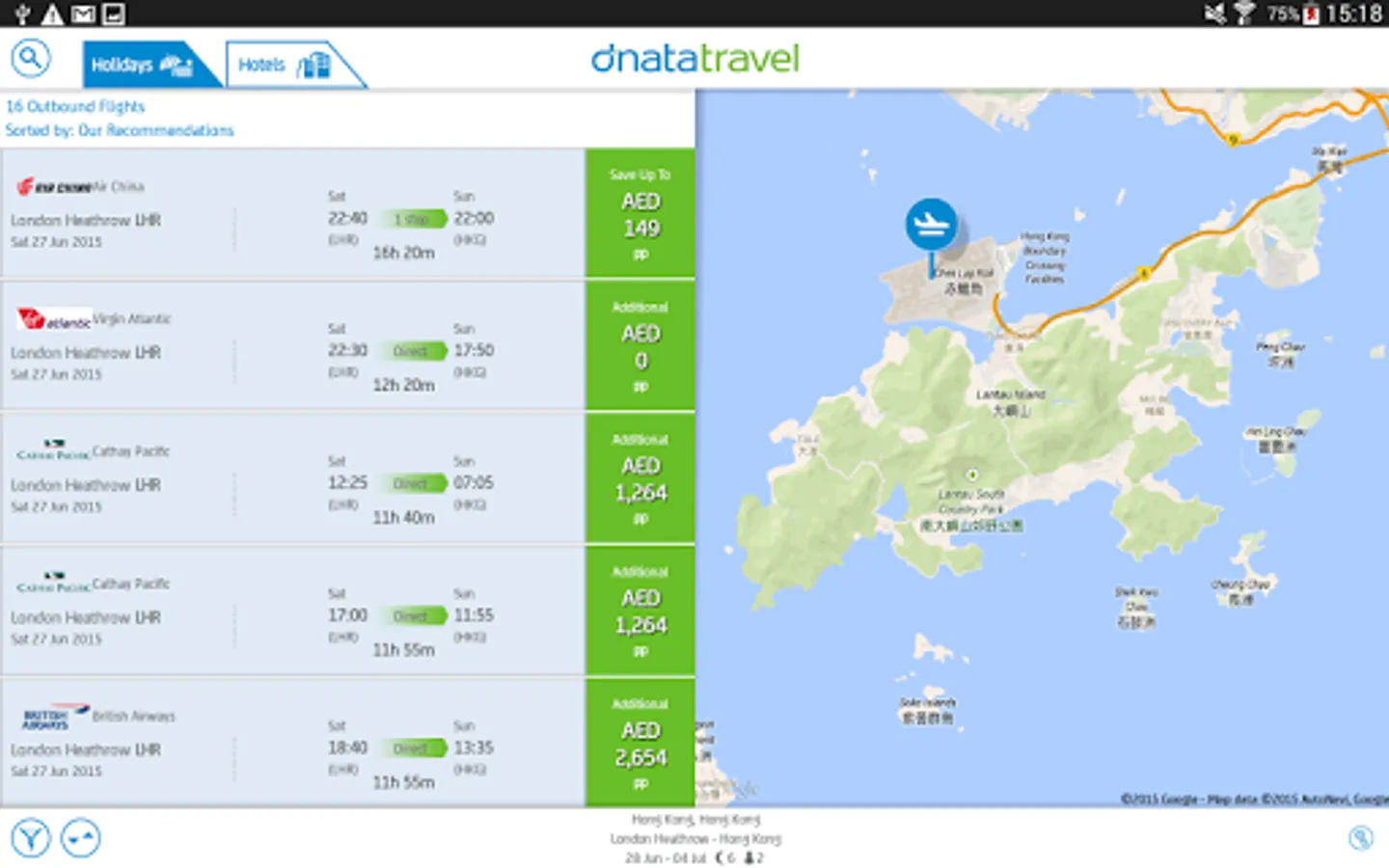
Task: Click the Direct badge on British Airways flight
Action: [413, 748]
